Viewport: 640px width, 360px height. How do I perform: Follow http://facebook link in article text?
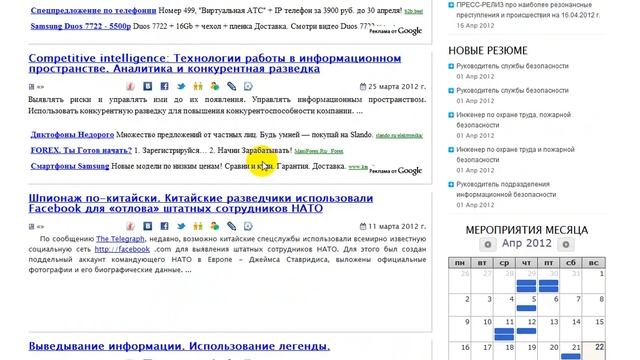click(x=122, y=249)
